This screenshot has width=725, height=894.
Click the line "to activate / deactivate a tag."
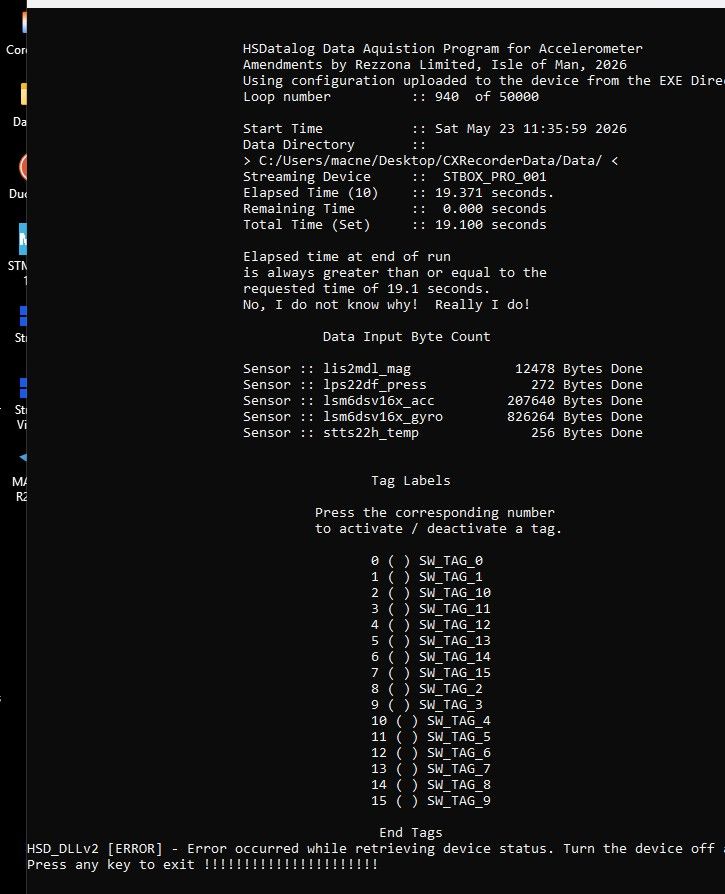(439, 529)
